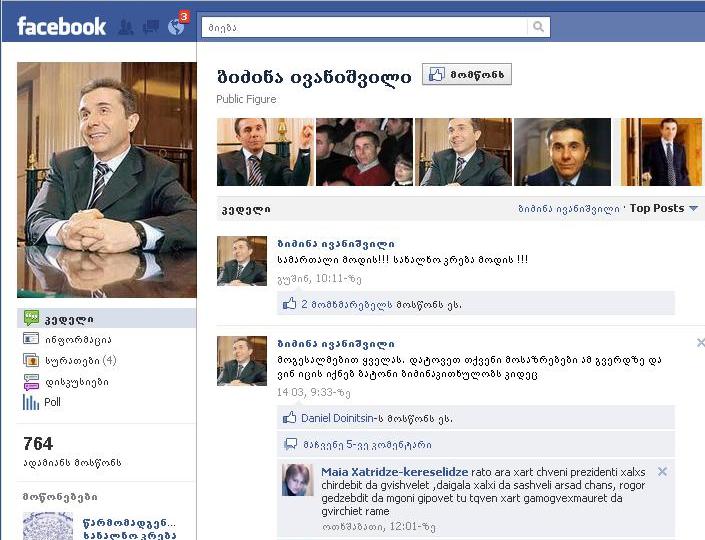Open the first photo in the strip
705x540 pixels.
[265, 152]
